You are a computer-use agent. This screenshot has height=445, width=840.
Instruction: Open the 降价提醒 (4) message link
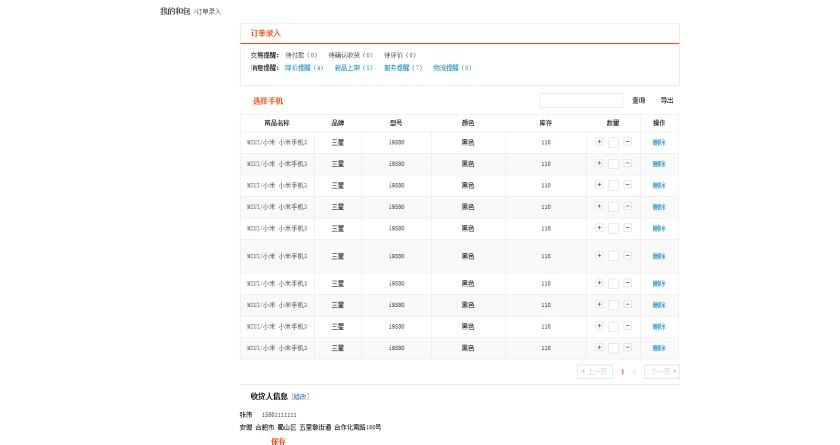click(304, 68)
